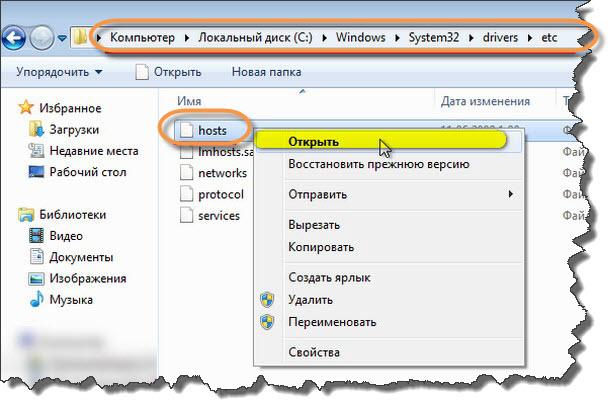614x416 pixels.
Task: Open the Музыка library
Action: (71, 300)
